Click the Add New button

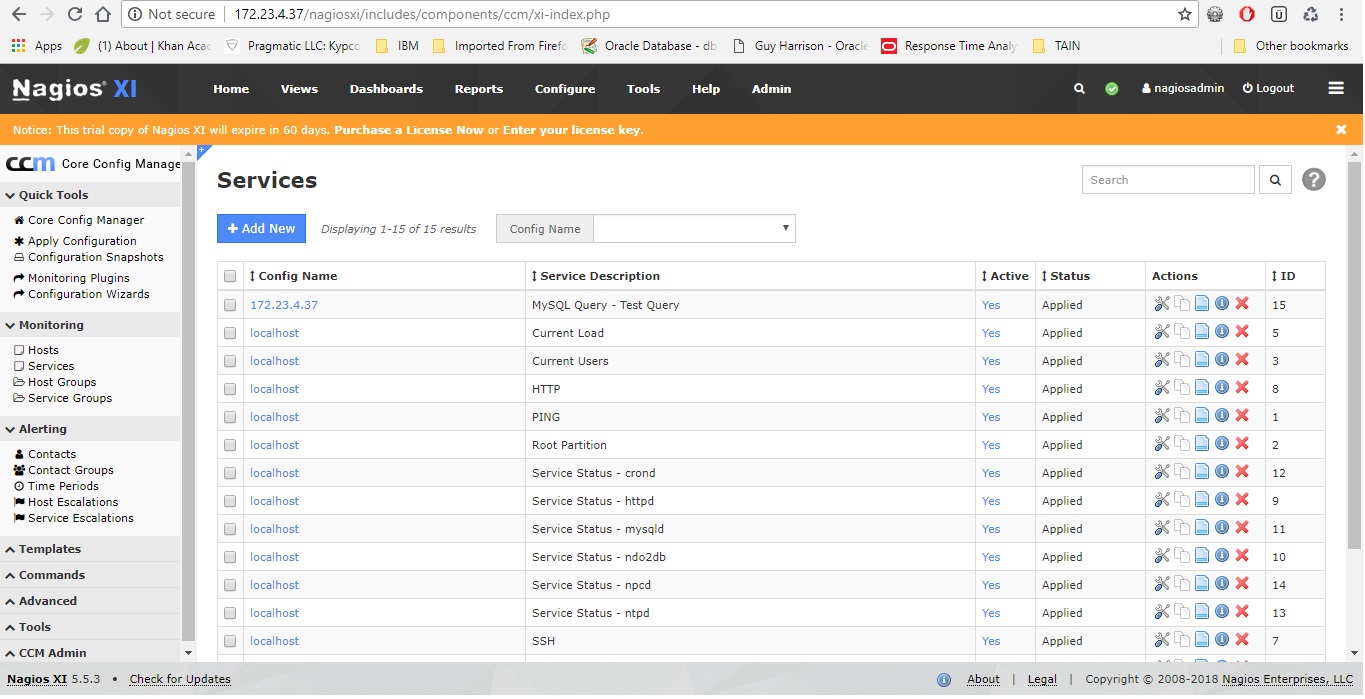(x=261, y=228)
